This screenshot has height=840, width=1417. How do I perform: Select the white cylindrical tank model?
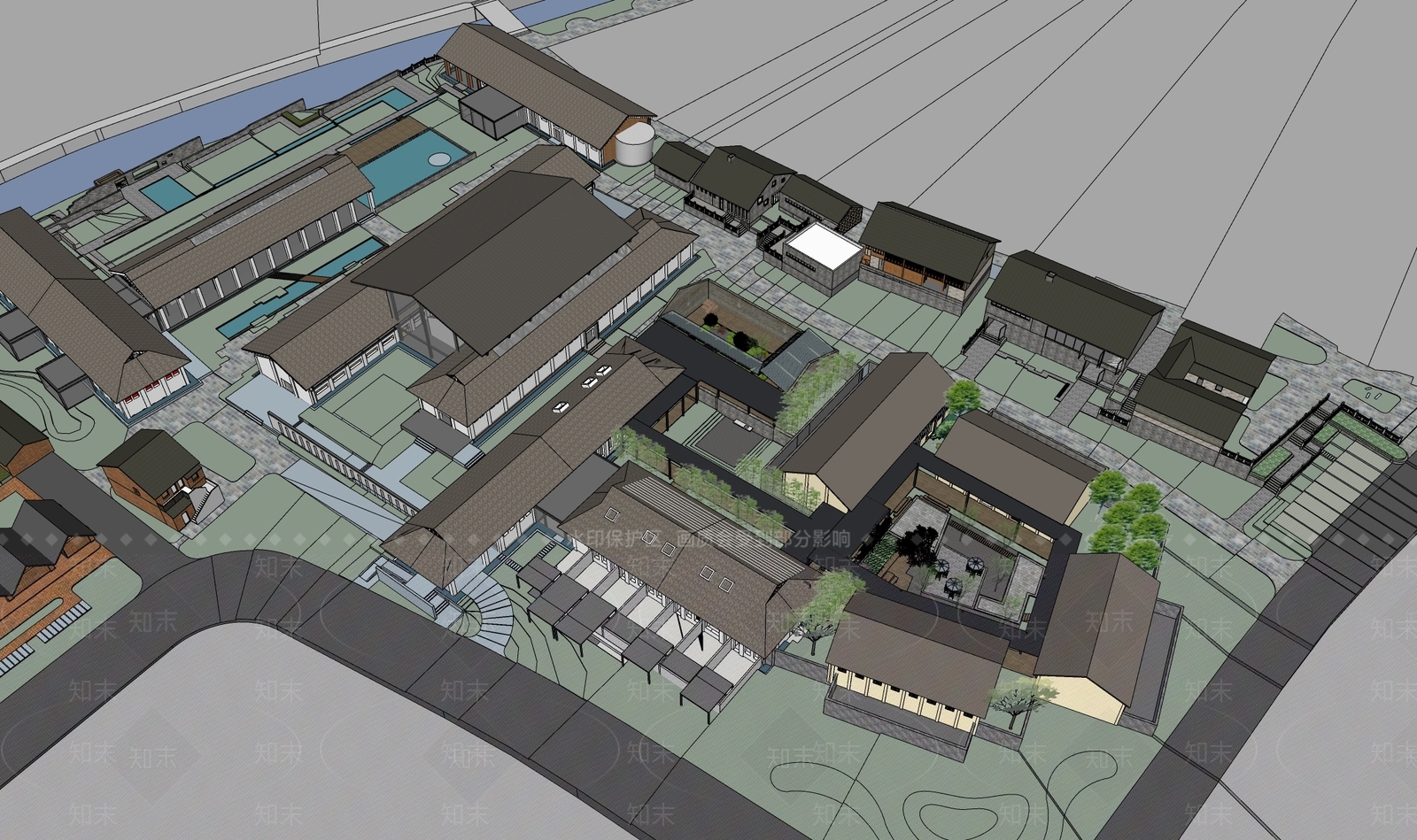click(x=634, y=144)
